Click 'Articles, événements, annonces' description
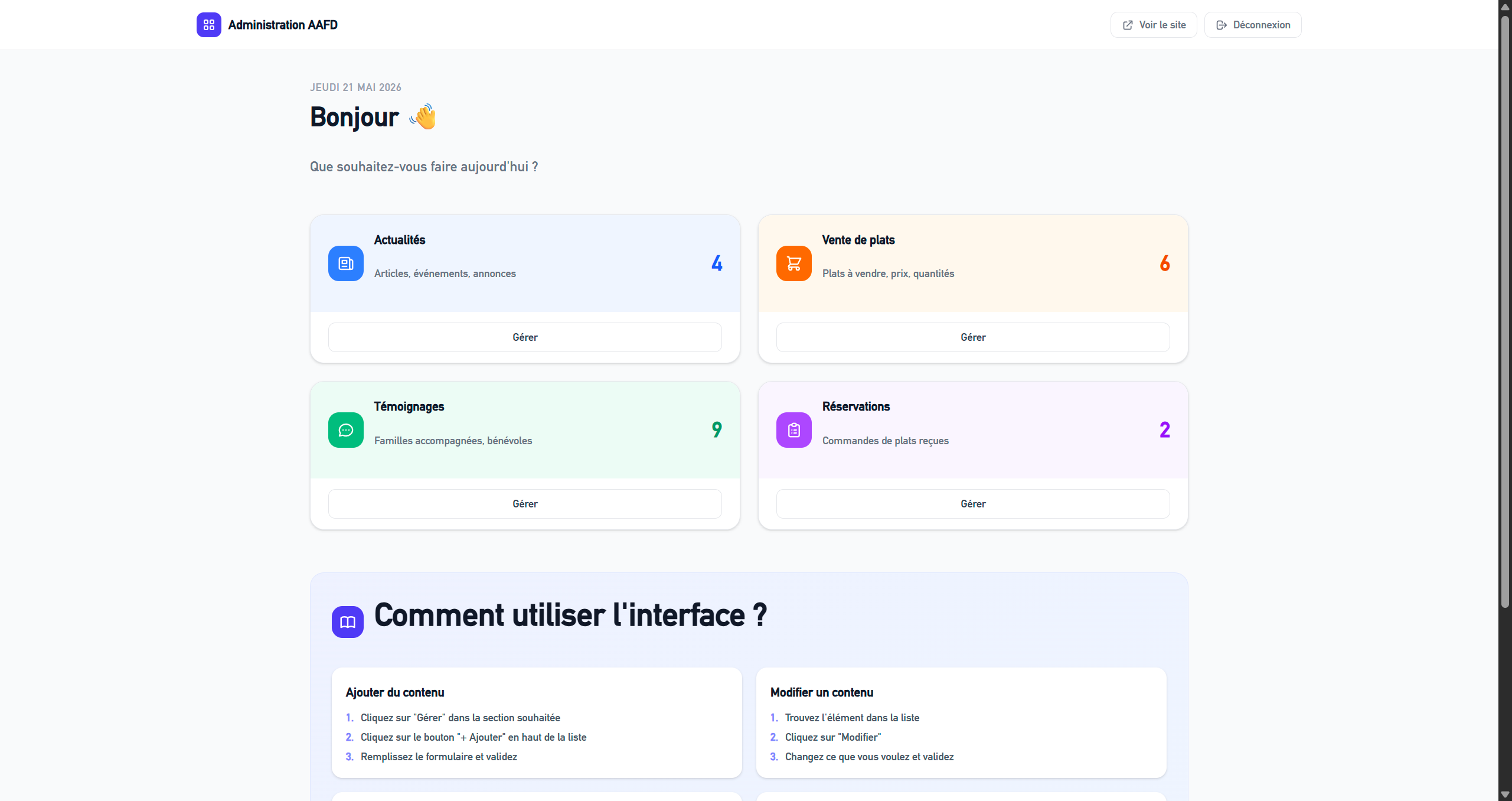 [445, 273]
